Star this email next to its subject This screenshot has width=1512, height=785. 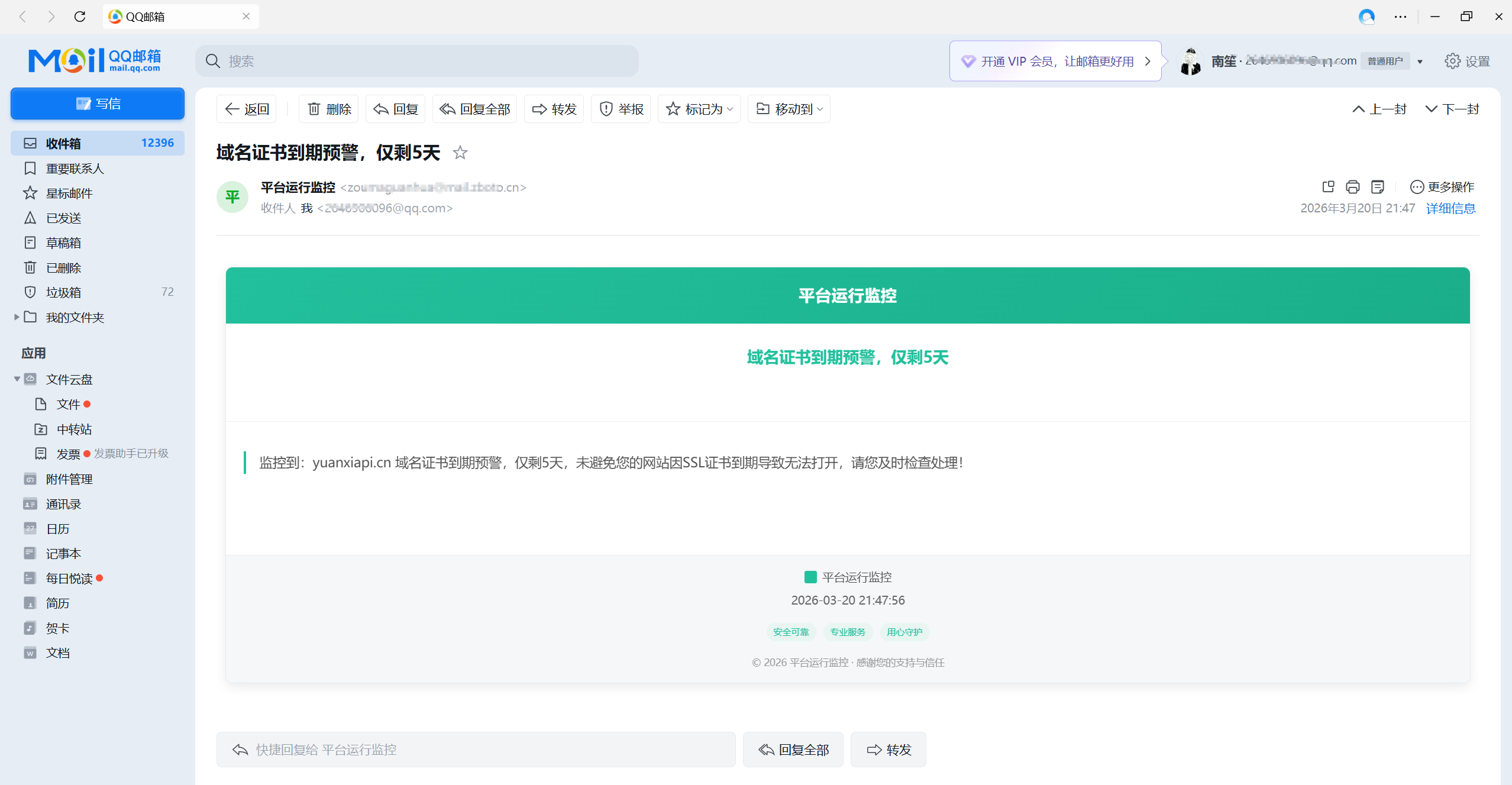pyautogui.click(x=460, y=153)
